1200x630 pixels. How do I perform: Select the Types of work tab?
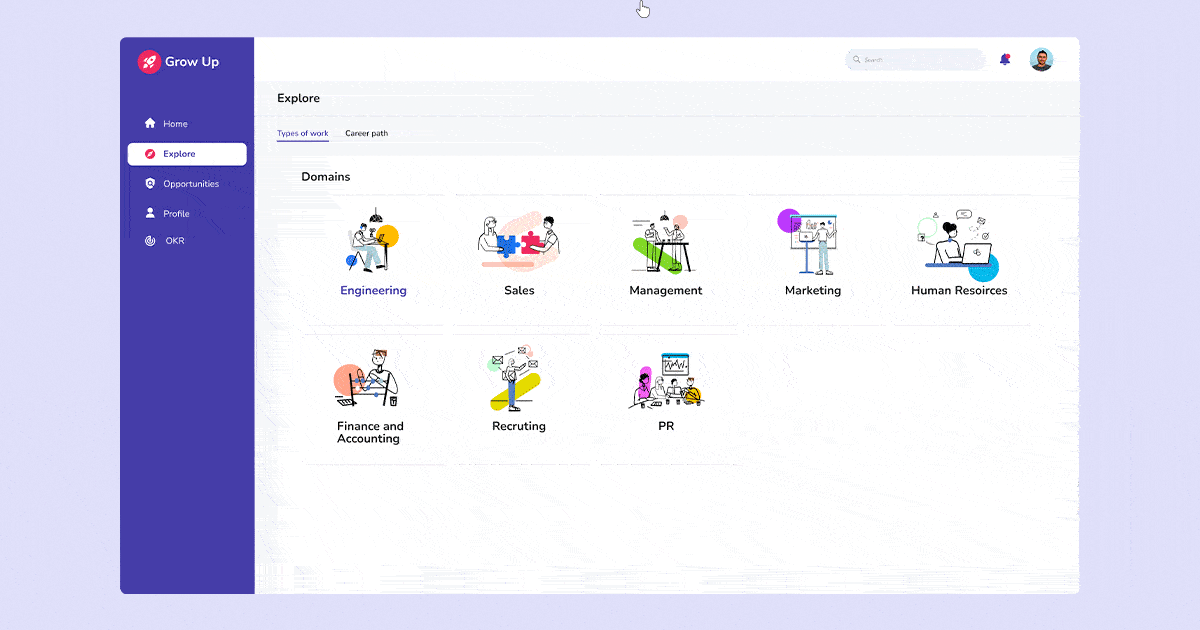pos(302,133)
